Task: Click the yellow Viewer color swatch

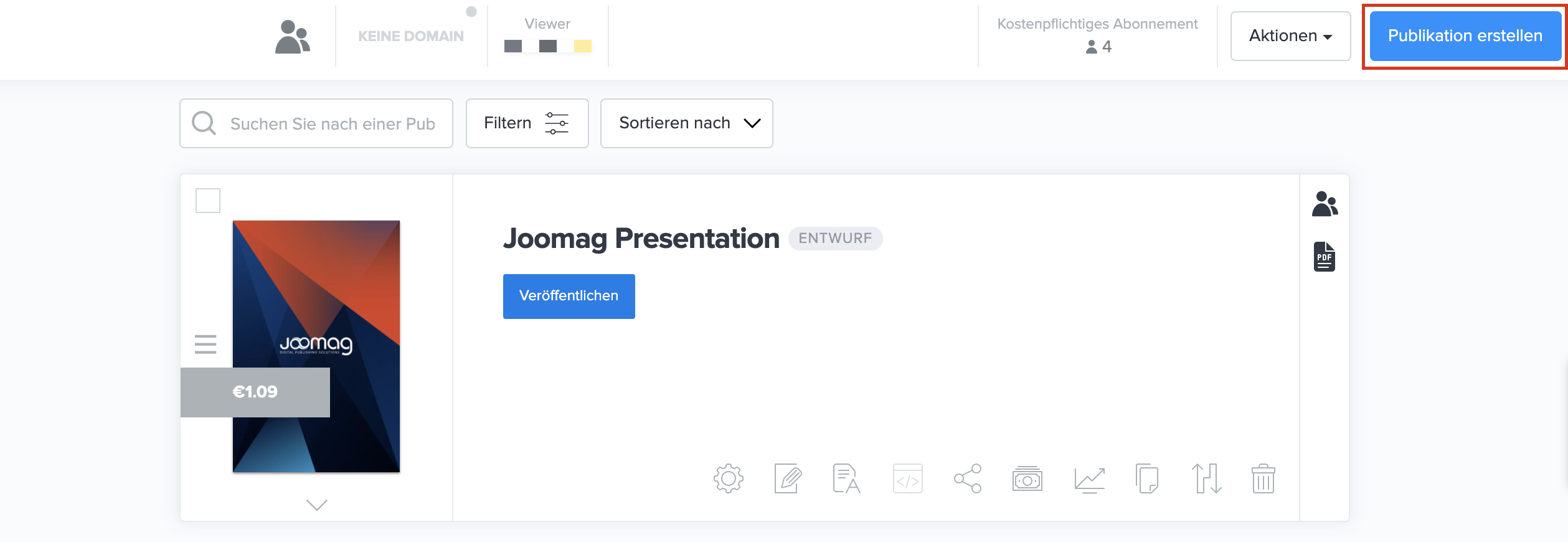Action: click(x=582, y=46)
